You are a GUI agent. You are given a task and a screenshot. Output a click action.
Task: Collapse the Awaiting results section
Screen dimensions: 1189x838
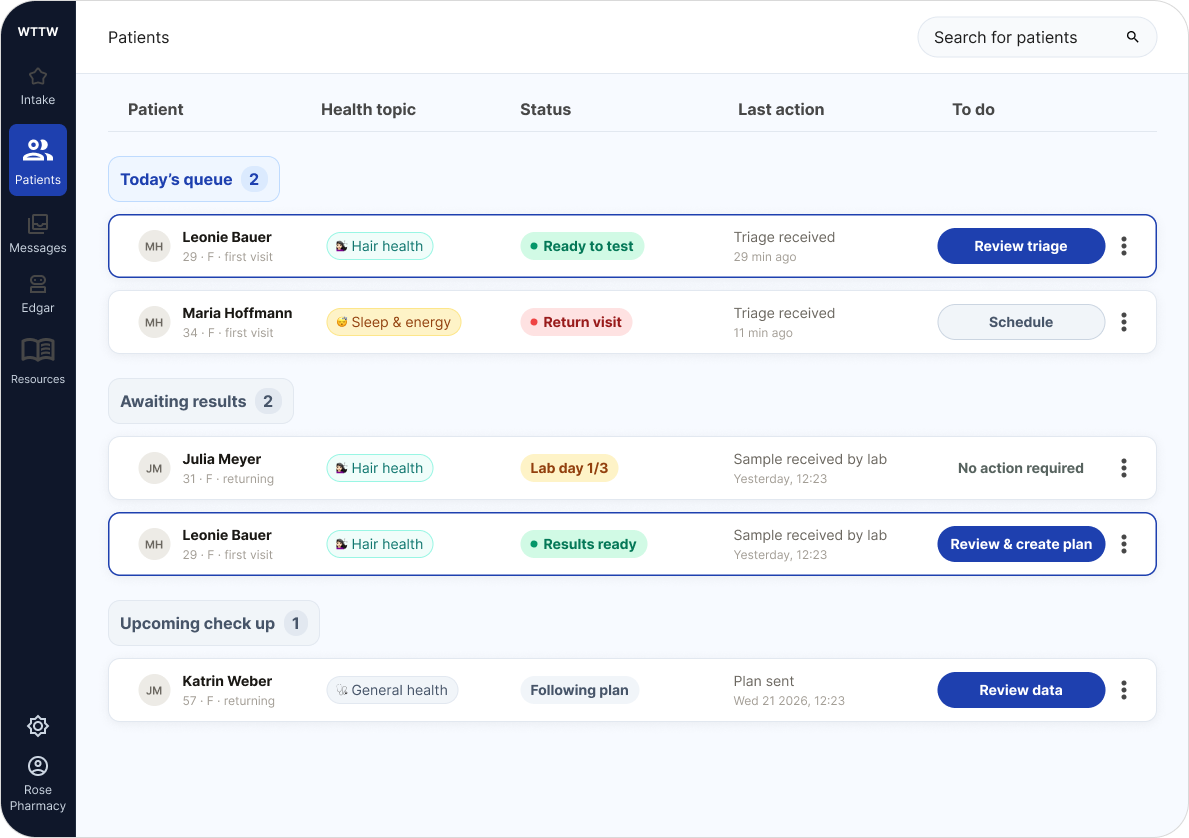point(200,401)
